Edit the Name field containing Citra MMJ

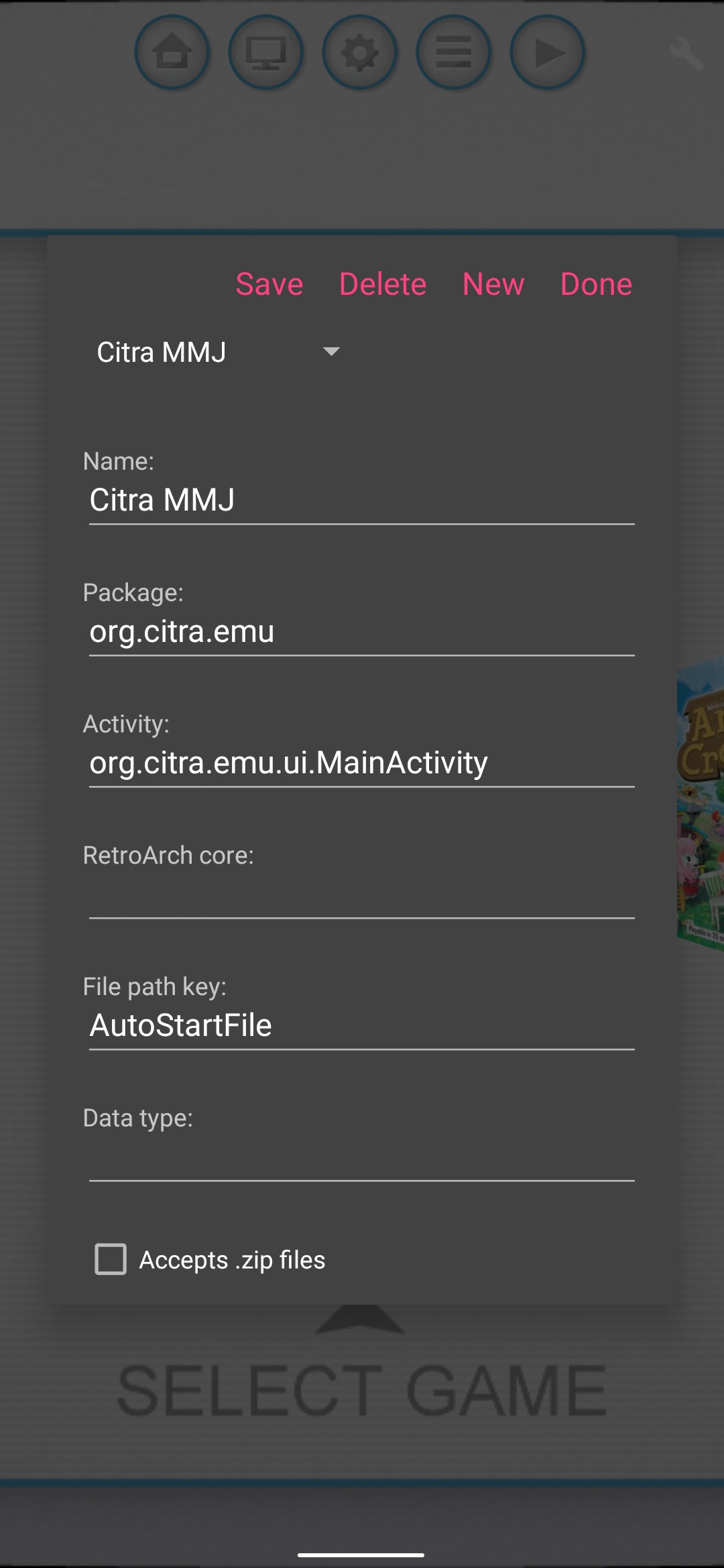[362, 499]
